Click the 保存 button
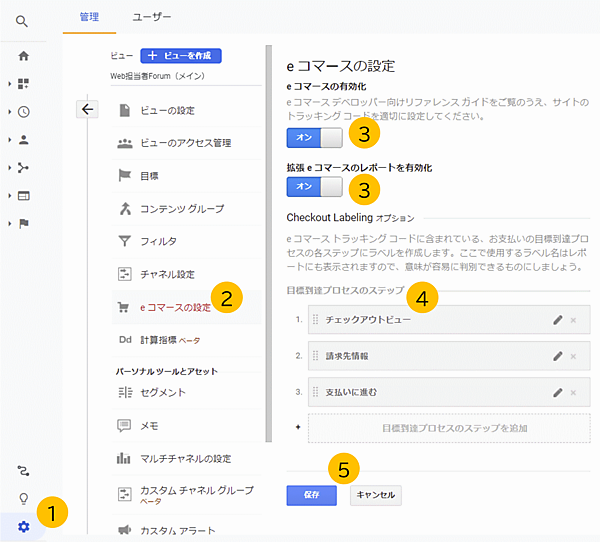Image resolution: width=600 pixels, height=542 pixels. click(x=311, y=494)
